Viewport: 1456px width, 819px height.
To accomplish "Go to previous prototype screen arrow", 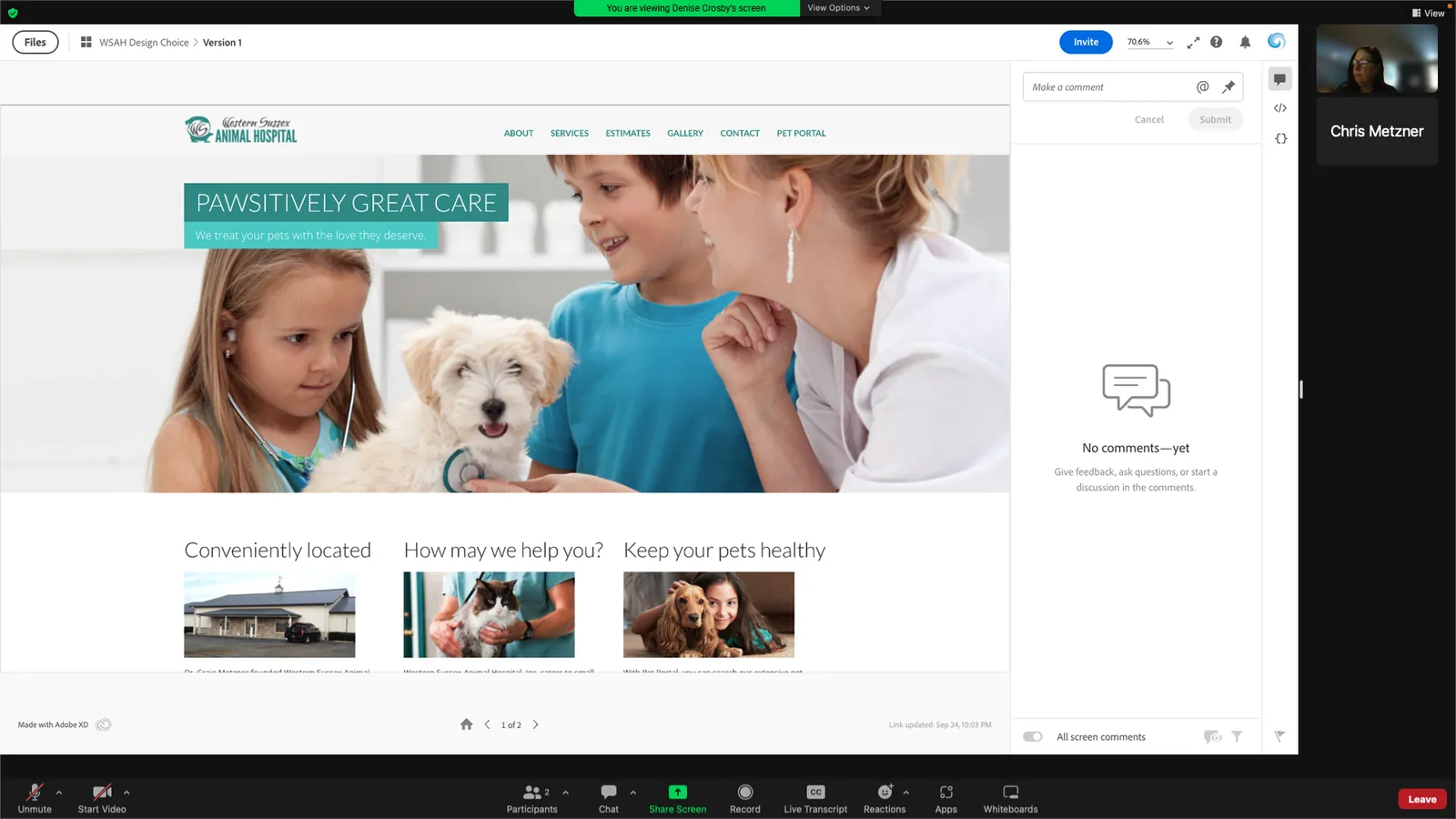I will tap(487, 724).
